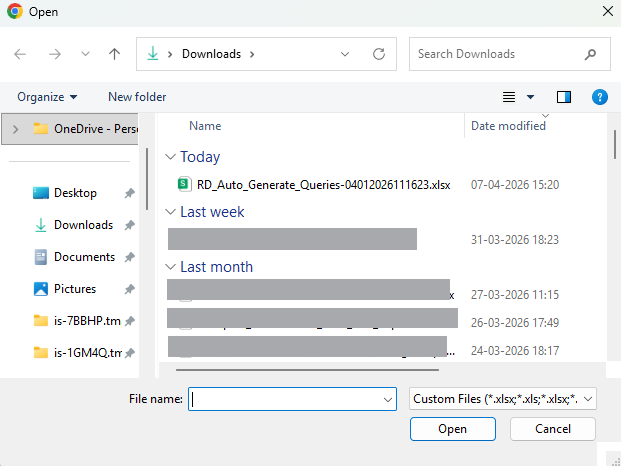Go back using the back arrow
Image resolution: width=621 pixels, height=466 pixels.
click(20, 54)
